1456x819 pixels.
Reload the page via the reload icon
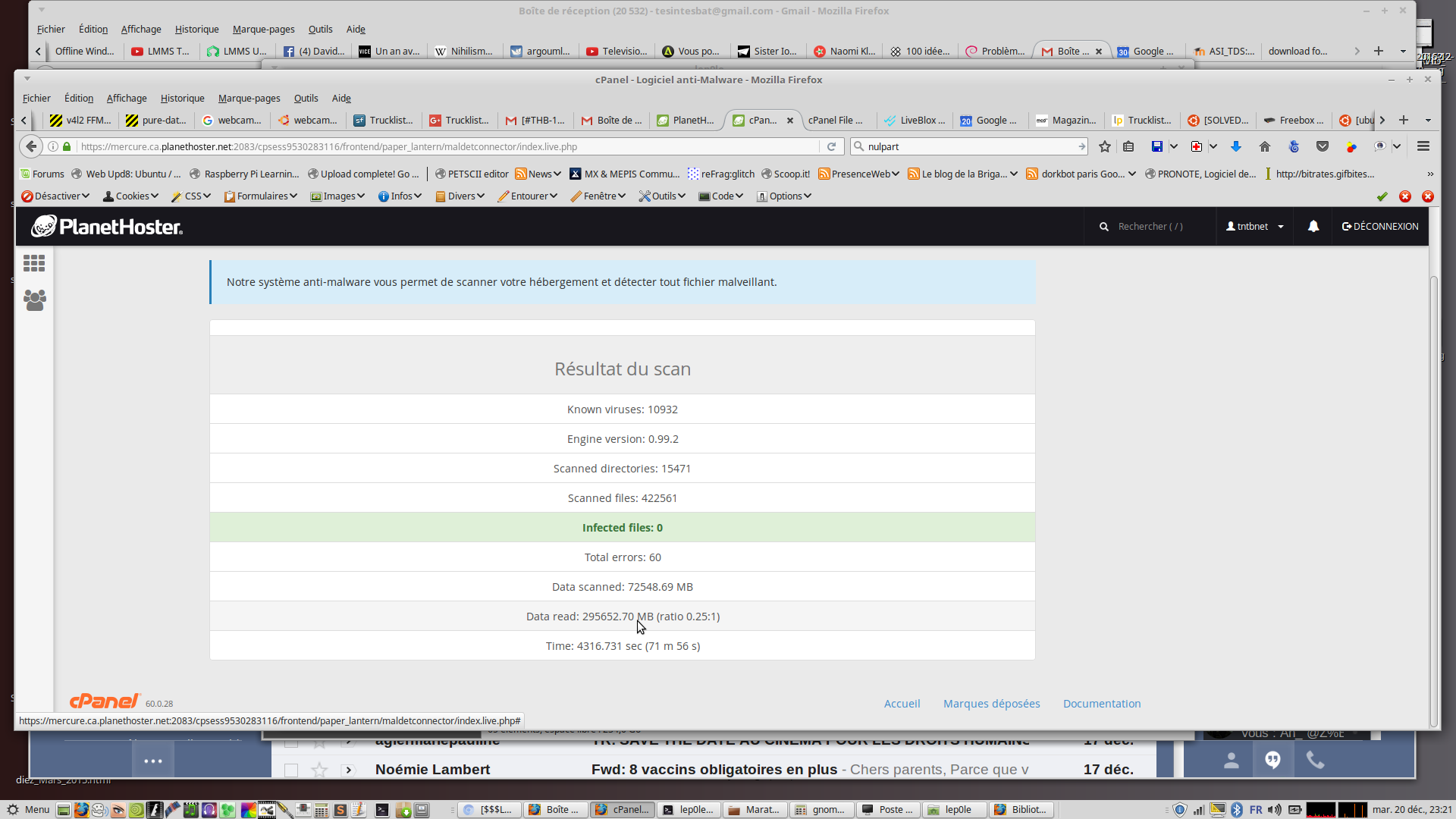point(831,146)
